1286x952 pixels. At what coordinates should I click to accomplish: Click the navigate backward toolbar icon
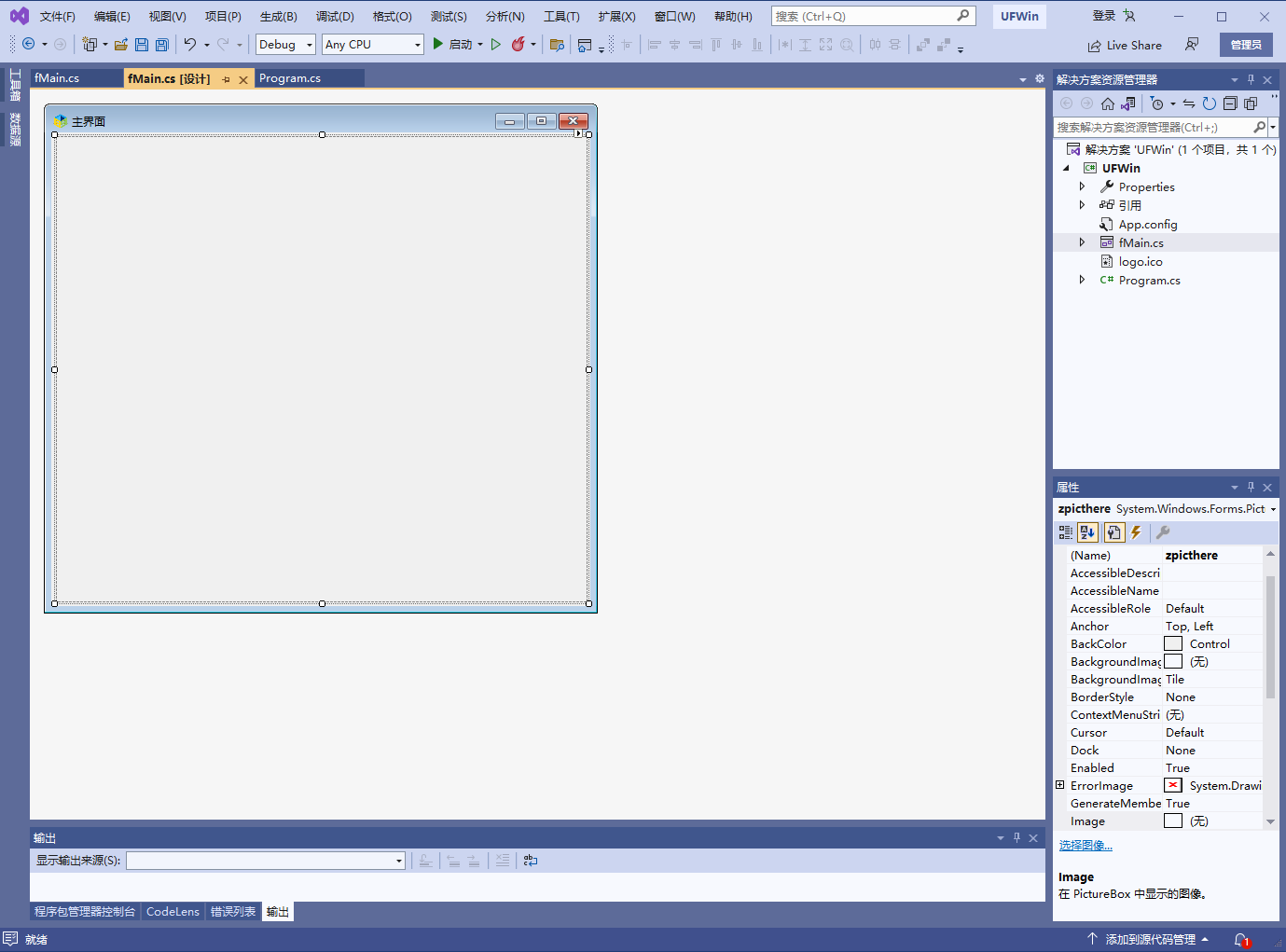point(29,44)
